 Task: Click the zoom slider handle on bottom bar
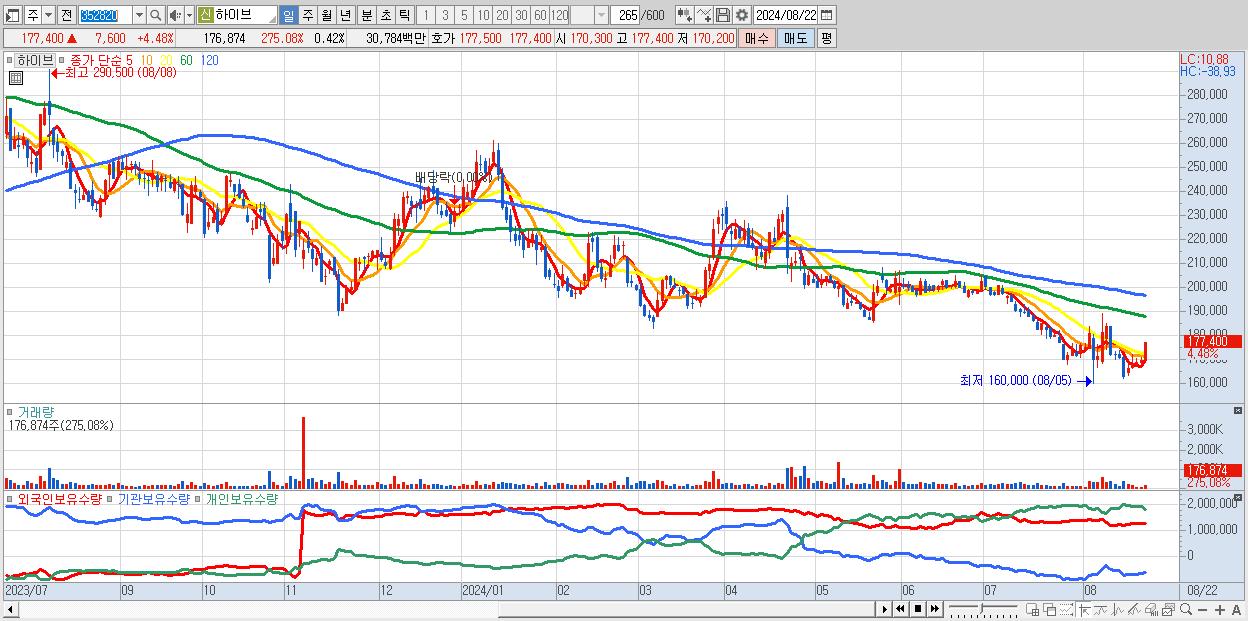pos(982,608)
